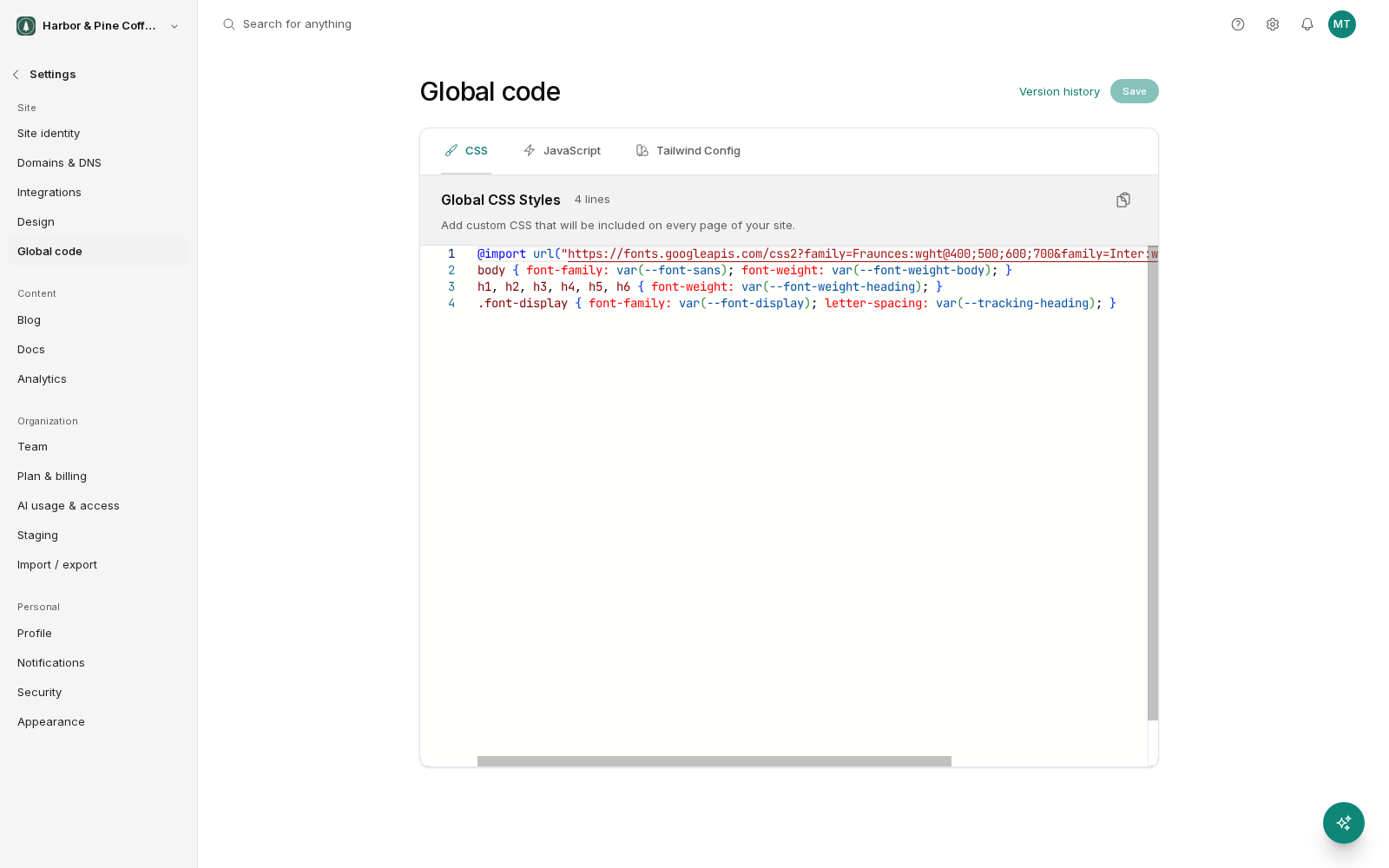The image size is (1389, 868).
Task: Open Import / export
Action: [x=98, y=565]
